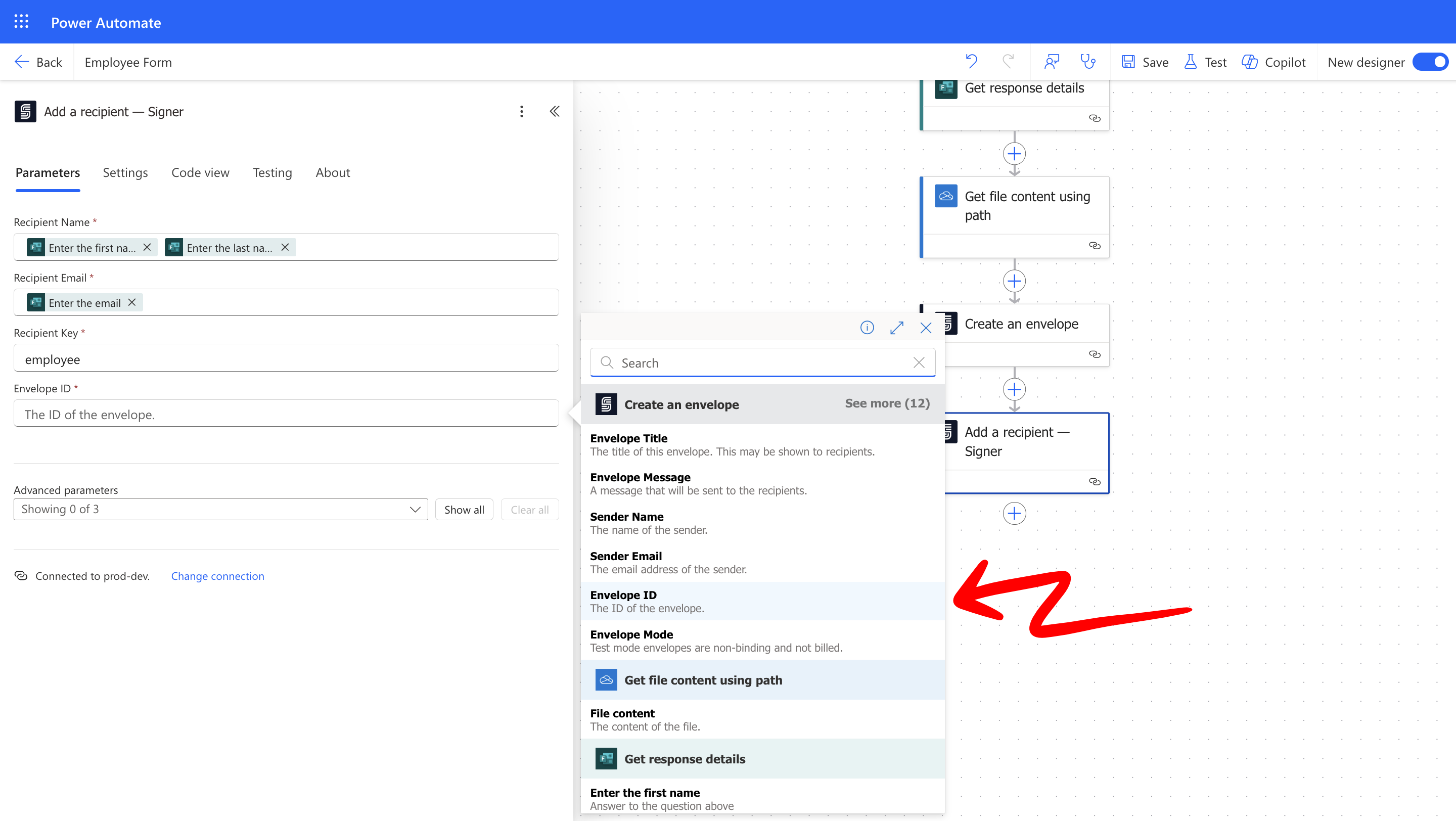Expand See more (12) for Create an envelope
The width and height of the screenshot is (1456, 821).
point(887,403)
